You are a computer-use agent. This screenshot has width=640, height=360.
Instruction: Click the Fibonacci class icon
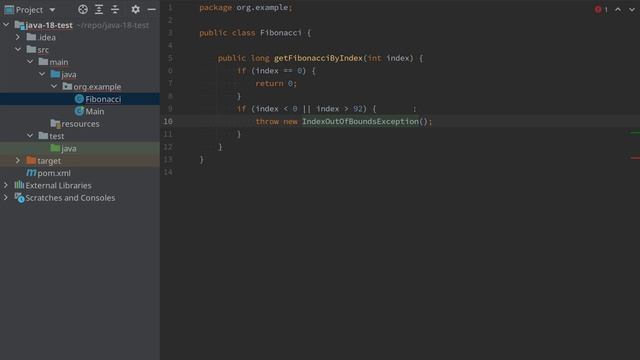point(79,99)
